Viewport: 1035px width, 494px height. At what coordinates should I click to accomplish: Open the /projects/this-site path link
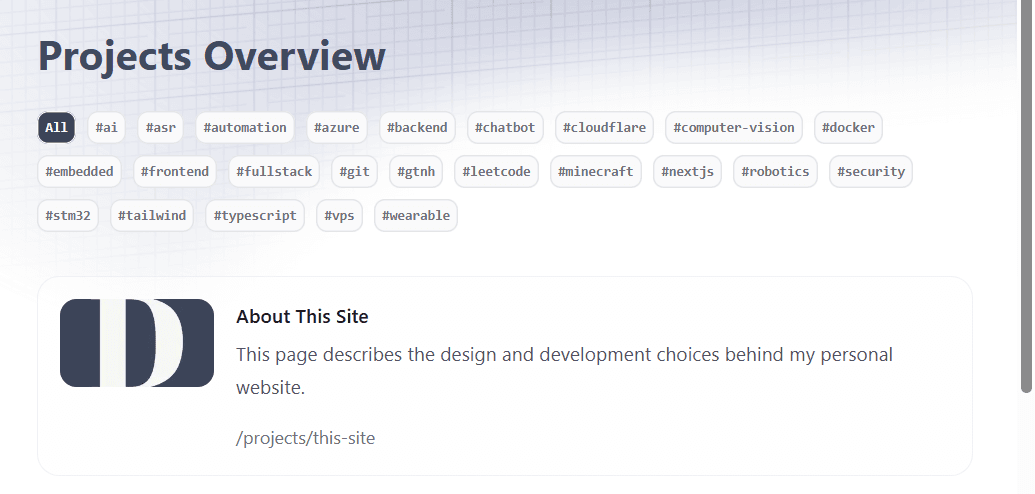305,438
